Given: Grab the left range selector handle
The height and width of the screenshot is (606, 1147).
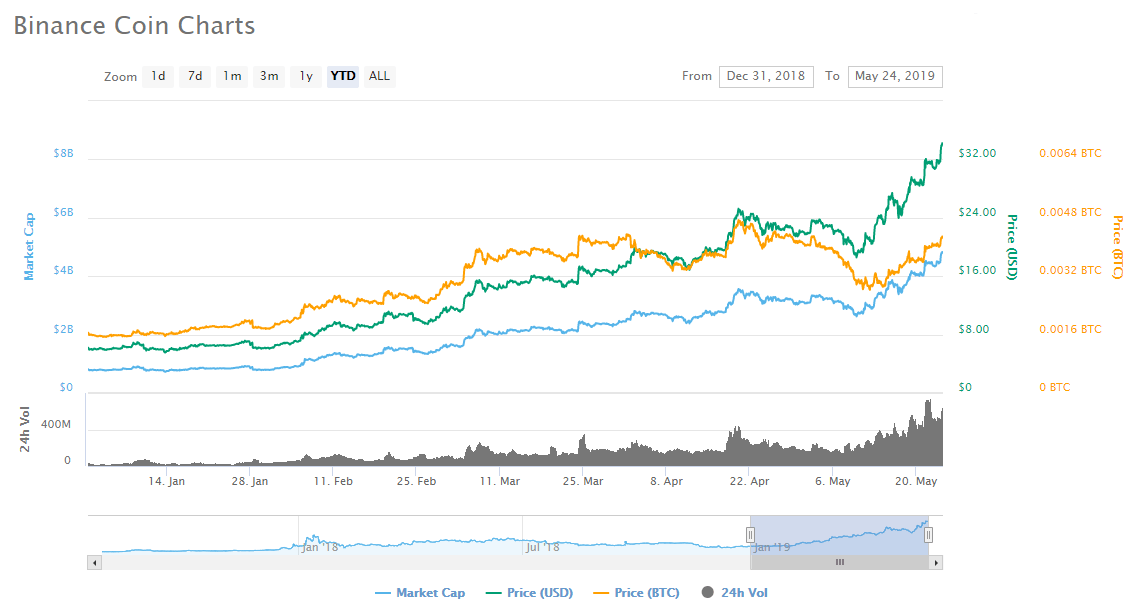Looking at the screenshot, I should [x=752, y=535].
